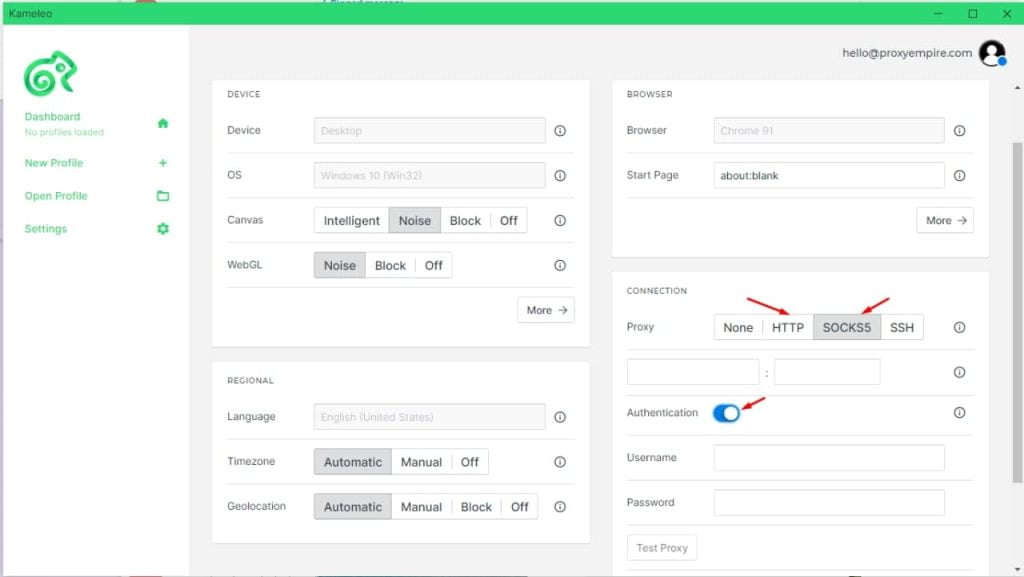
Task: Select SSH as the proxy type
Action: [x=902, y=328]
